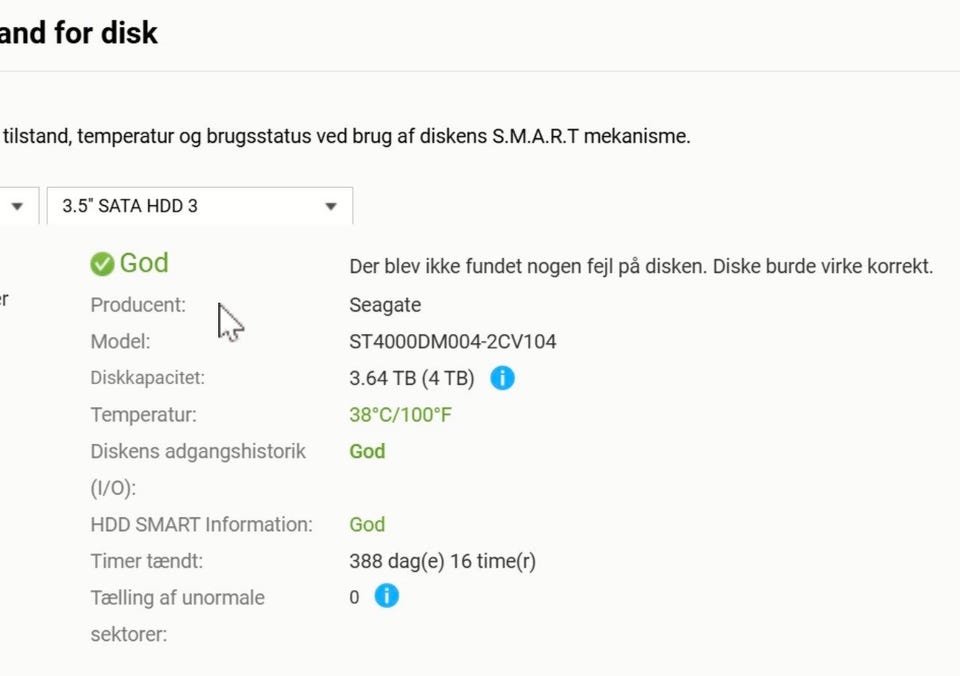Click the 3.64 TB (4 TB) capacity text
960x676 pixels.
412,378
